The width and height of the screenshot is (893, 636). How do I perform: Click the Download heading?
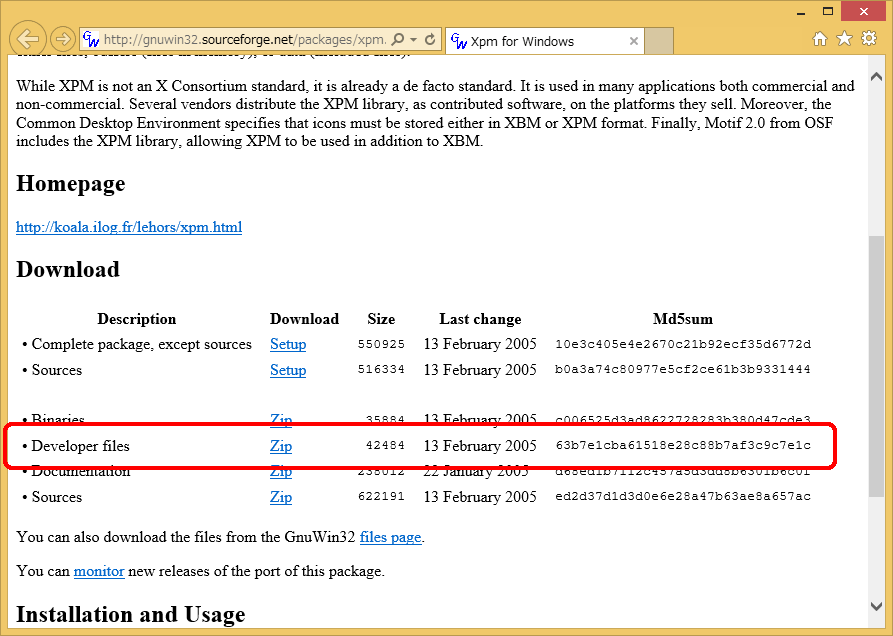pyautogui.click(x=68, y=269)
